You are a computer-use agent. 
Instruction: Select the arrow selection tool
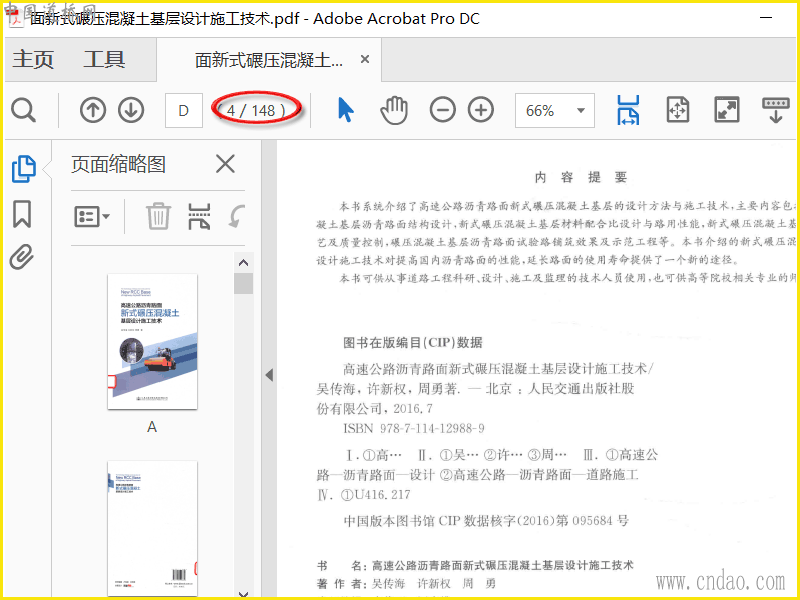345,110
